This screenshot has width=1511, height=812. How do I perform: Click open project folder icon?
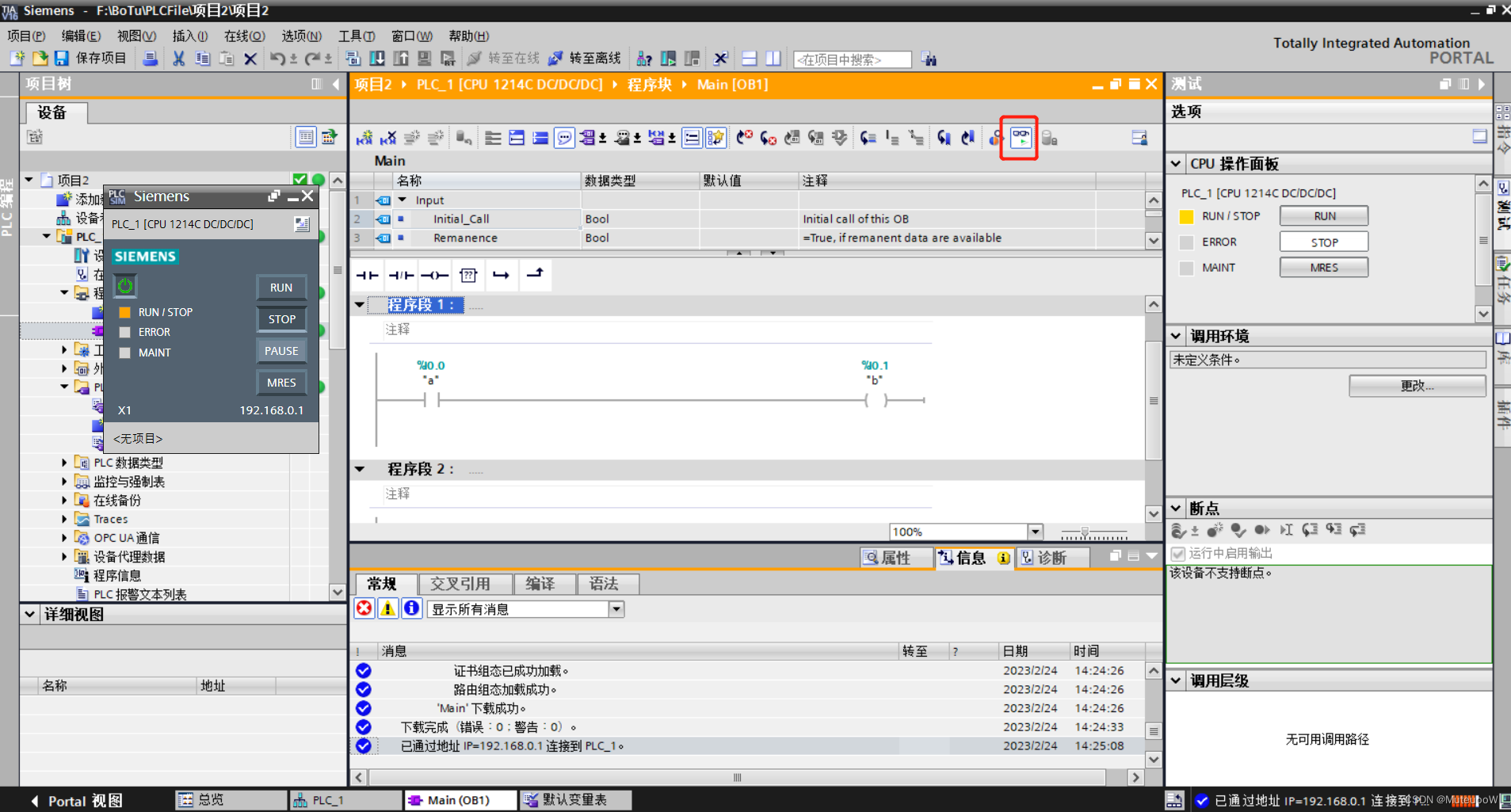(40, 59)
